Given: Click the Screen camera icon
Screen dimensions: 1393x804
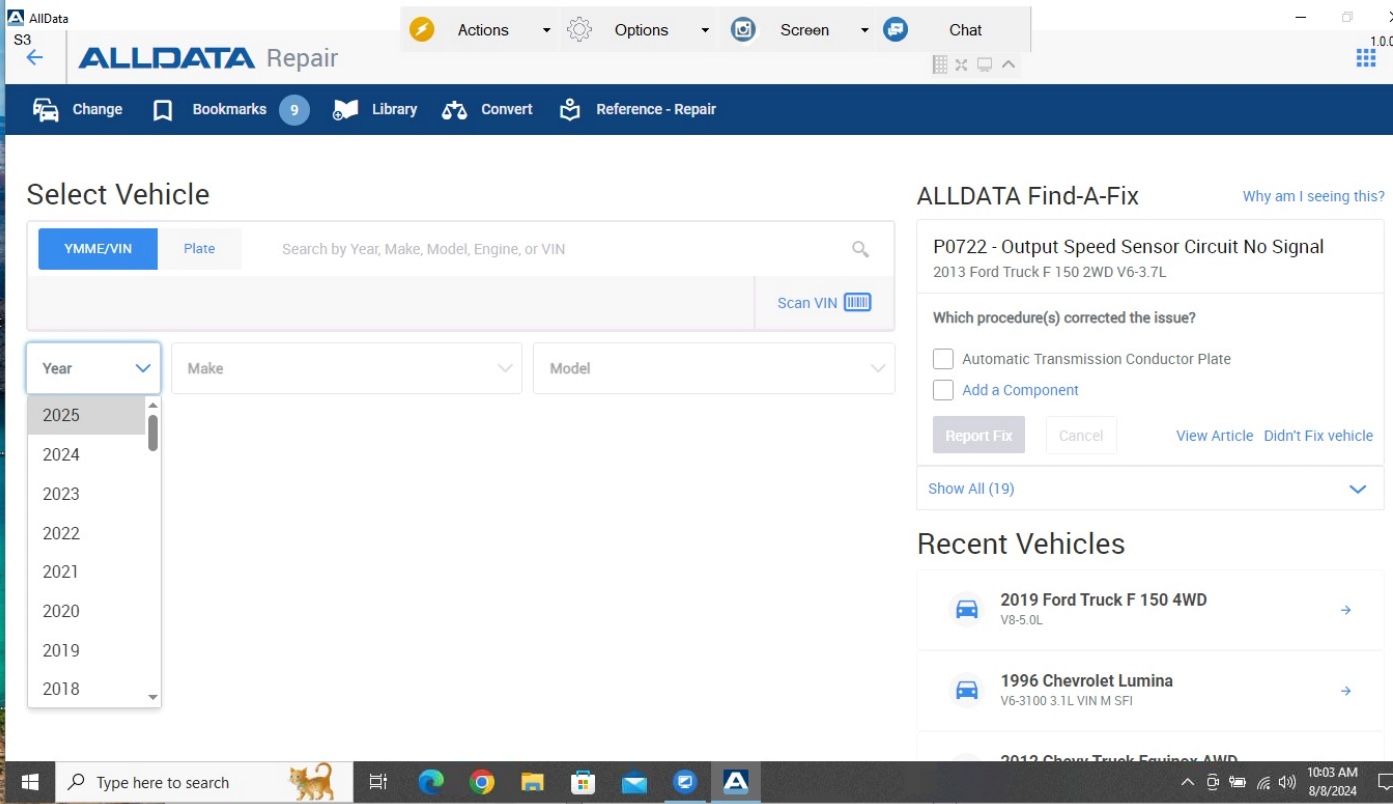Looking at the screenshot, I should [743, 30].
